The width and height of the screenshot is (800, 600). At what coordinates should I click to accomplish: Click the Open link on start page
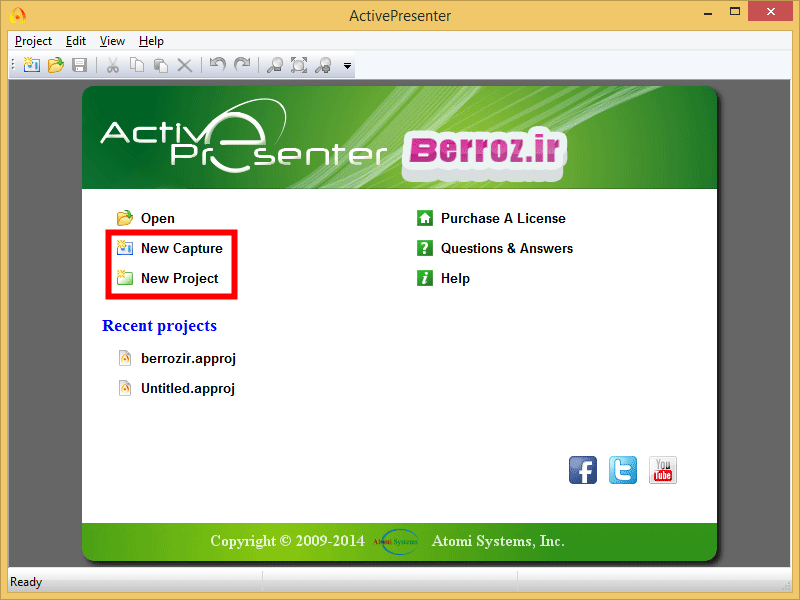(158, 218)
